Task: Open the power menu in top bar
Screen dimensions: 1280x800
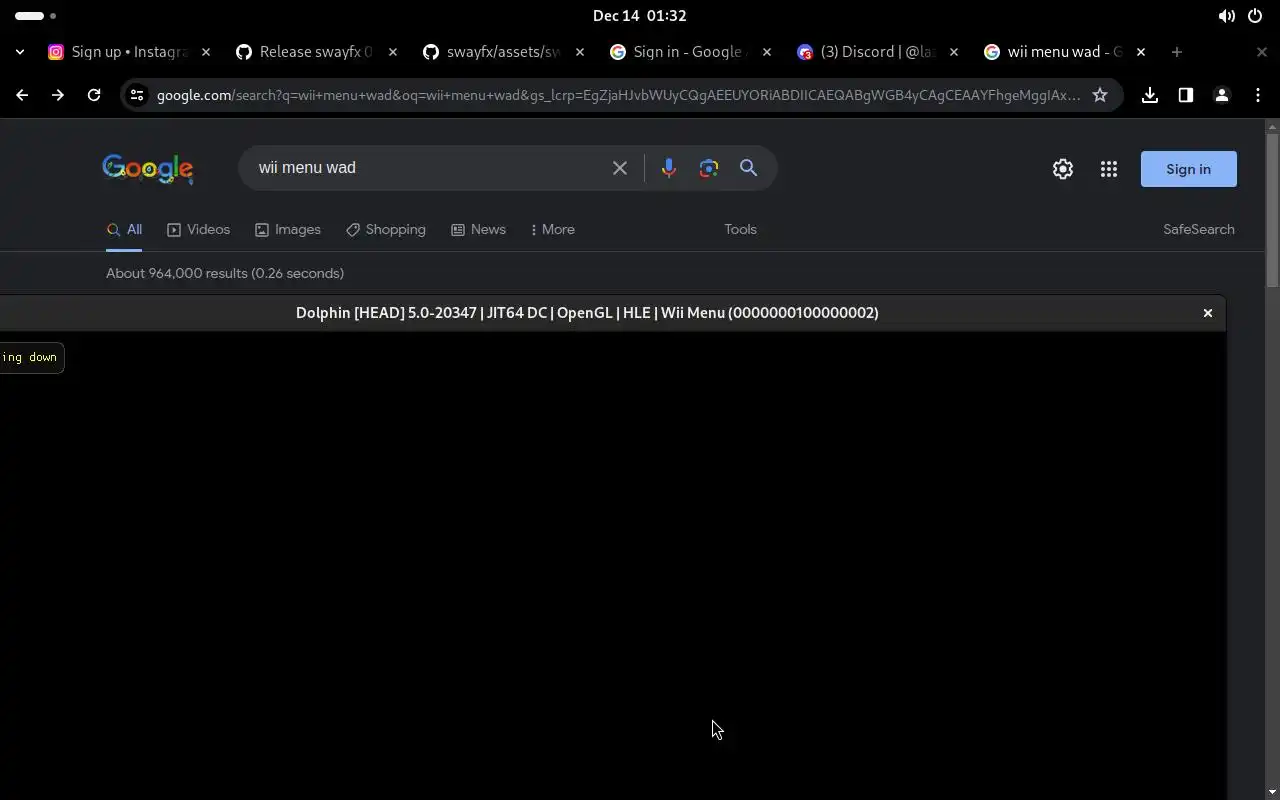Action: (x=1255, y=16)
